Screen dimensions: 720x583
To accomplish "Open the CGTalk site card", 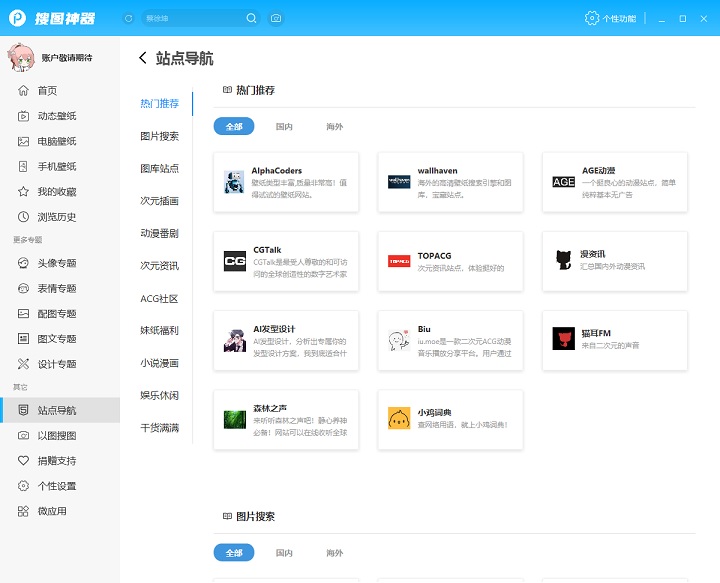I will click(286, 261).
